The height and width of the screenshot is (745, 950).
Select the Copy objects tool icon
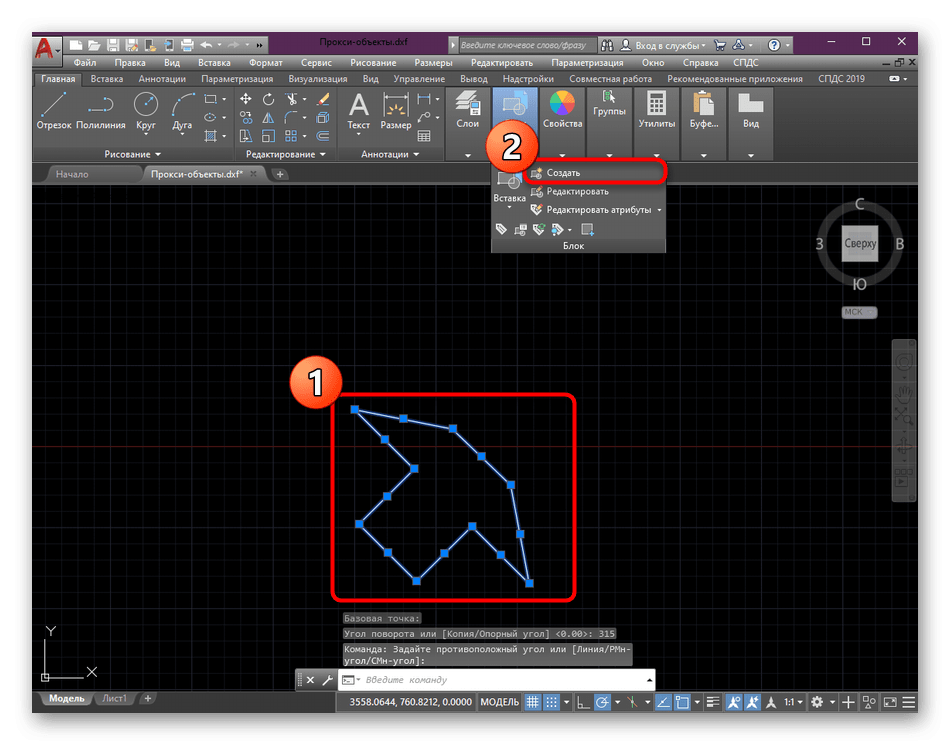[x=245, y=118]
